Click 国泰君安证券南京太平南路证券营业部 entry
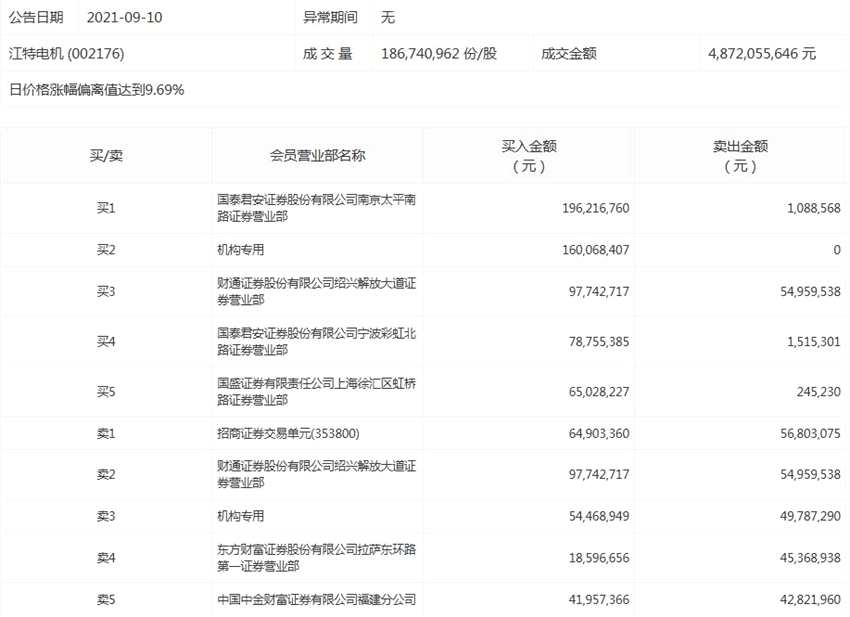This screenshot has height=617, width=850. click(315, 209)
